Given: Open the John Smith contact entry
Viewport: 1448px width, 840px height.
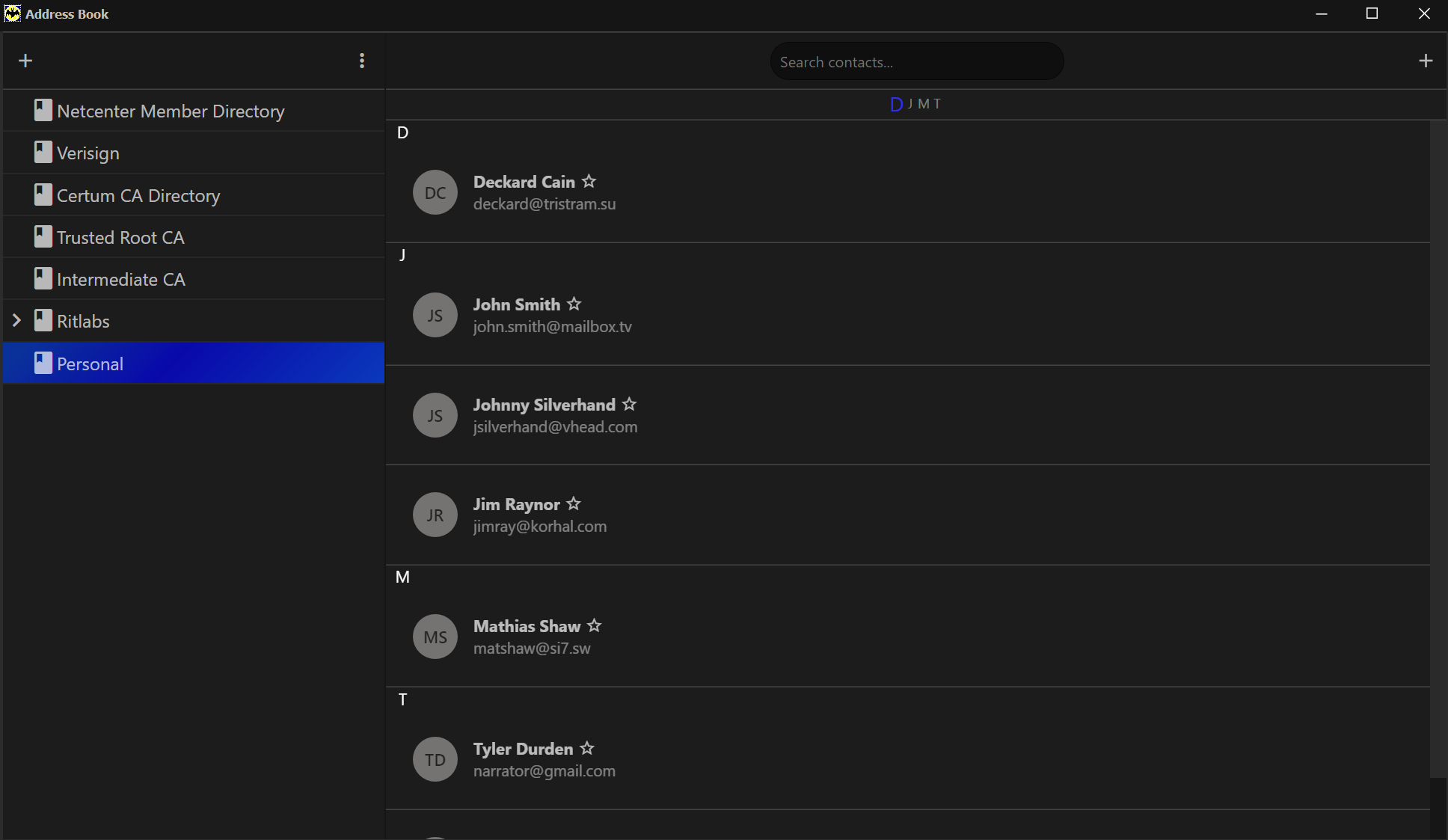Looking at the screenshot, I should tap(908, 315).
